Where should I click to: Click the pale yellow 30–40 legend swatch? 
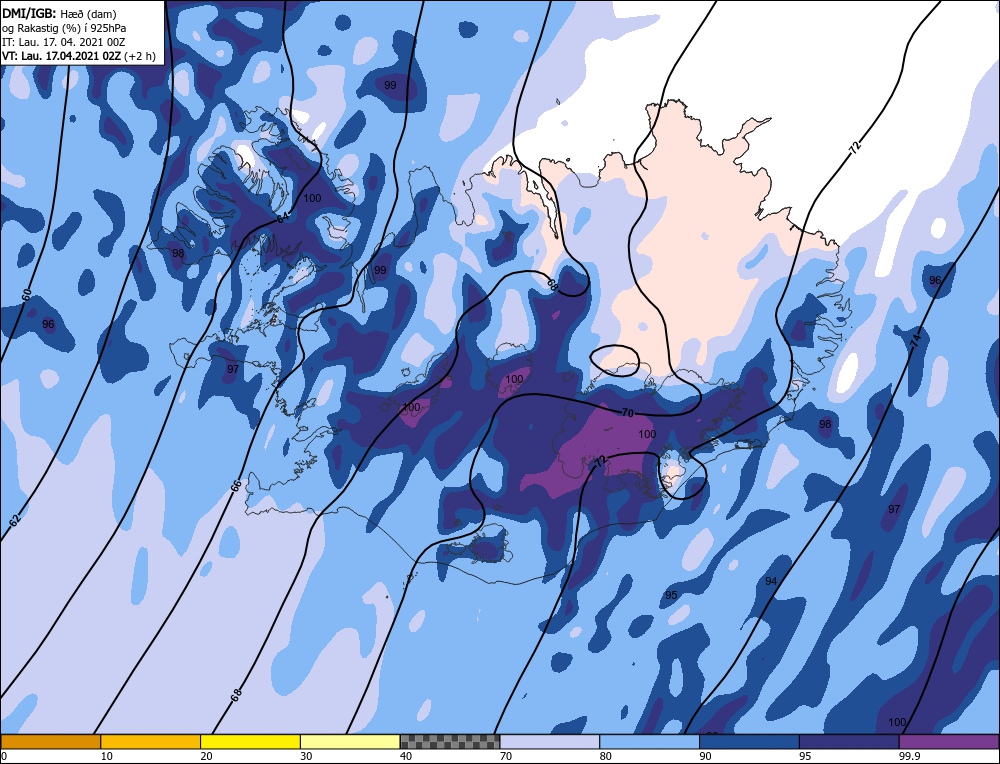[x=350, y=742]
